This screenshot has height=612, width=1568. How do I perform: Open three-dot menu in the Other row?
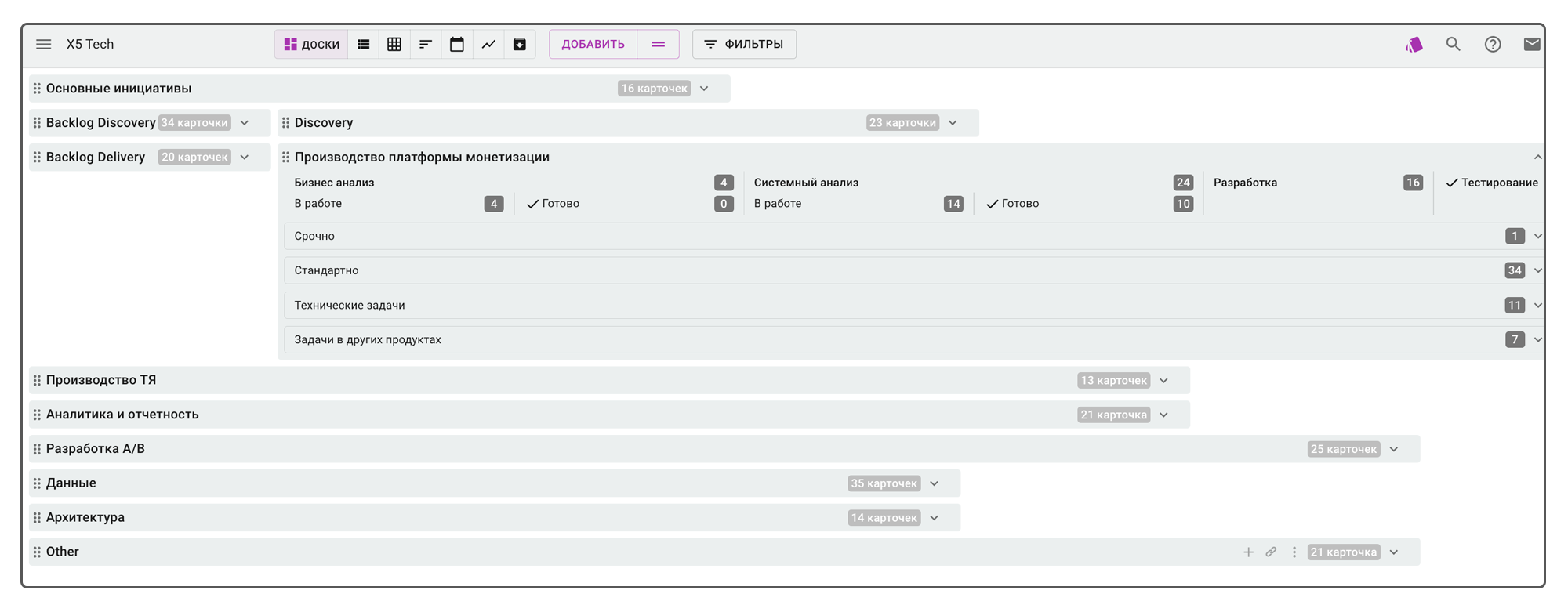coord(1294,552)
